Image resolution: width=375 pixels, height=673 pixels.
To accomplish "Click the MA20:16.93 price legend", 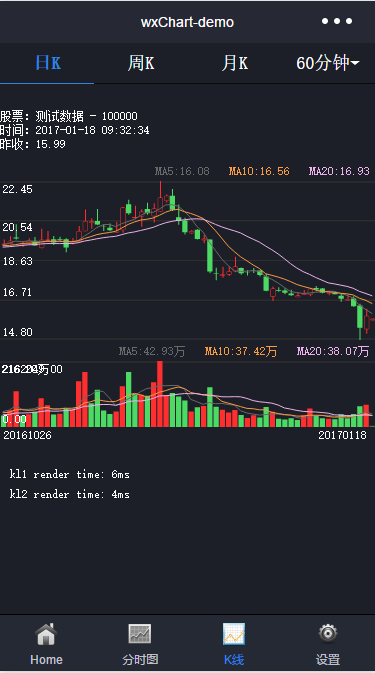I will tap(339, 171).
